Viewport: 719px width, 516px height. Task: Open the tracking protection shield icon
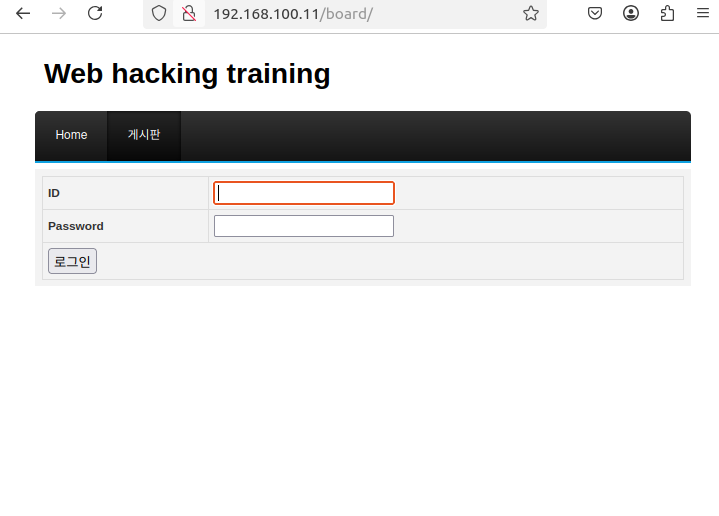click(x=159, y=14)
